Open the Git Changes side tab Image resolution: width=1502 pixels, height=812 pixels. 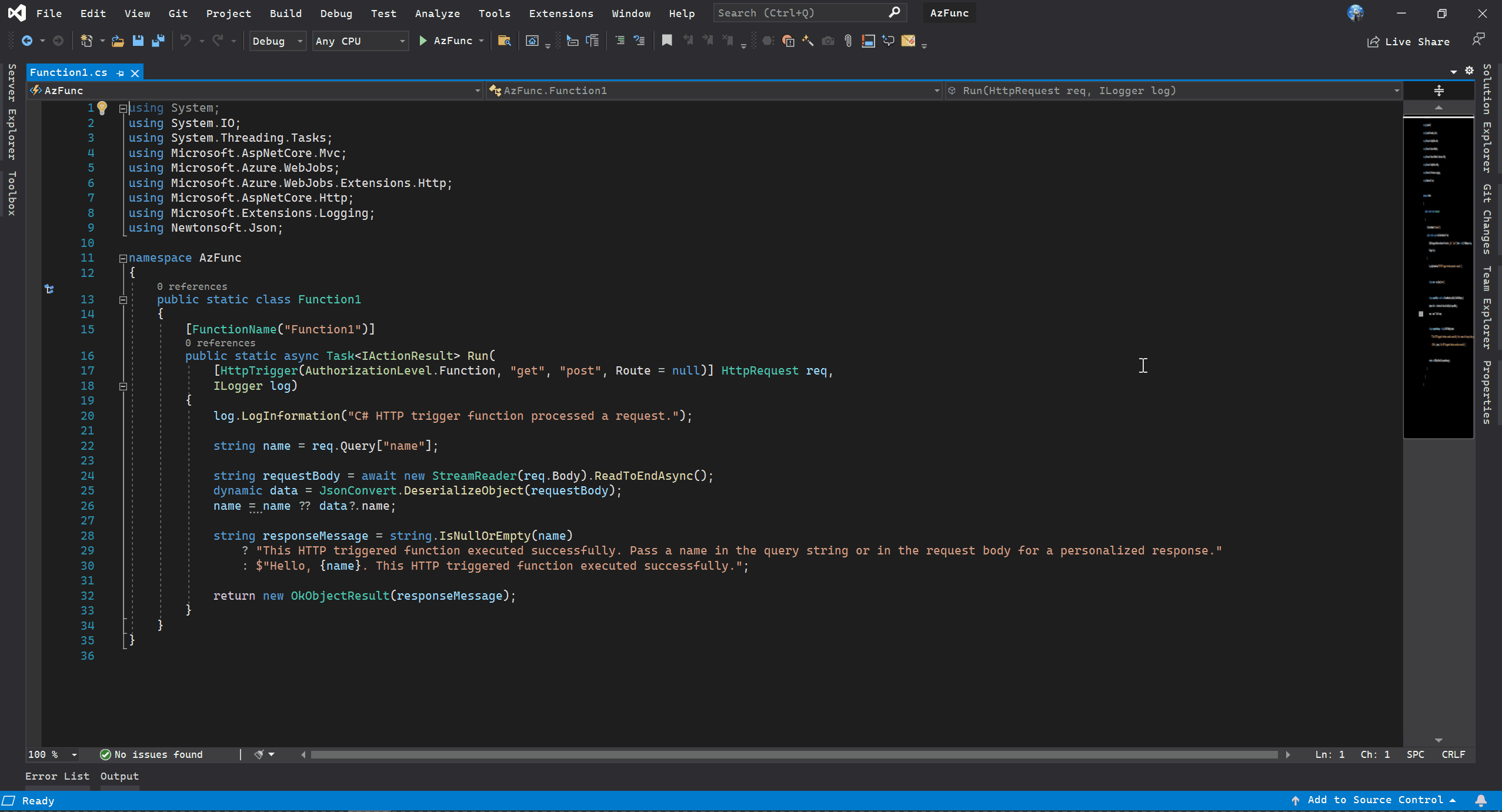click(1487, 219)
